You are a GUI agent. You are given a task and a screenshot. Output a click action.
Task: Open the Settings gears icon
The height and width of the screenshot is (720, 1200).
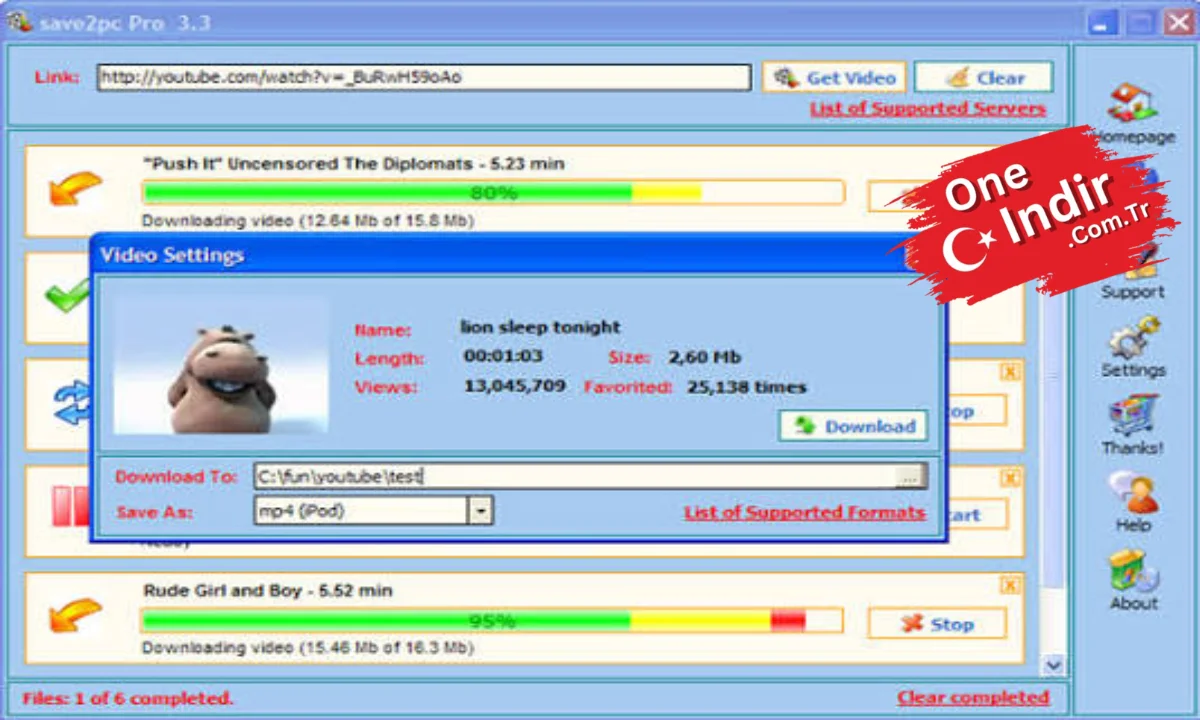[1133, 339]
